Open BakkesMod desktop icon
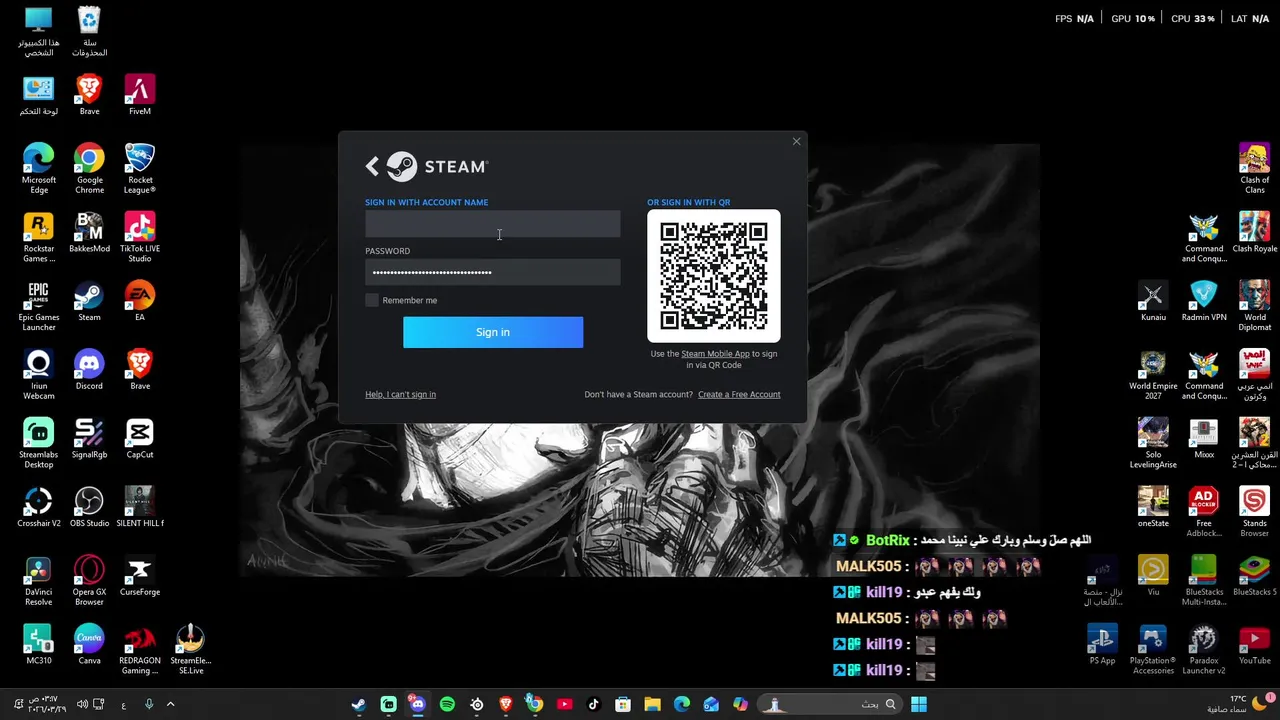 89,232
